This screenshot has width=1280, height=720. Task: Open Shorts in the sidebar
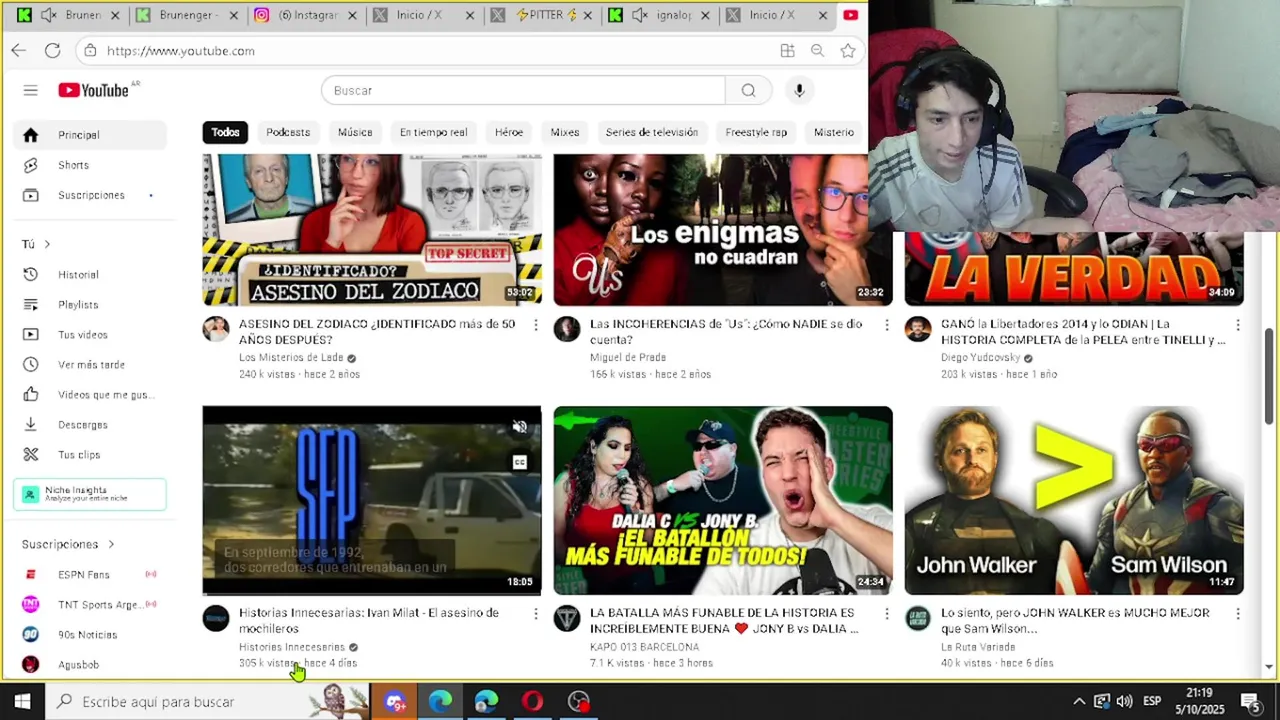[90, 165]
